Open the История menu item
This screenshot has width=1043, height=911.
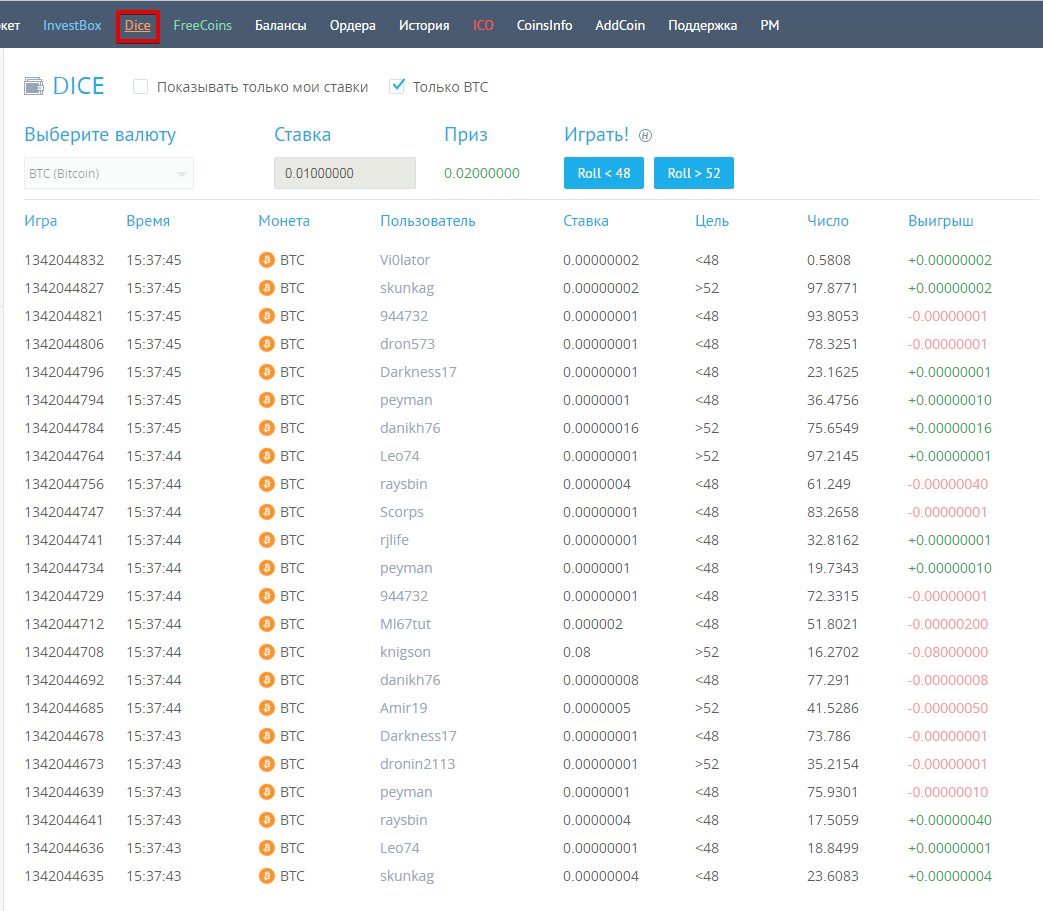(x=424, y=25)
